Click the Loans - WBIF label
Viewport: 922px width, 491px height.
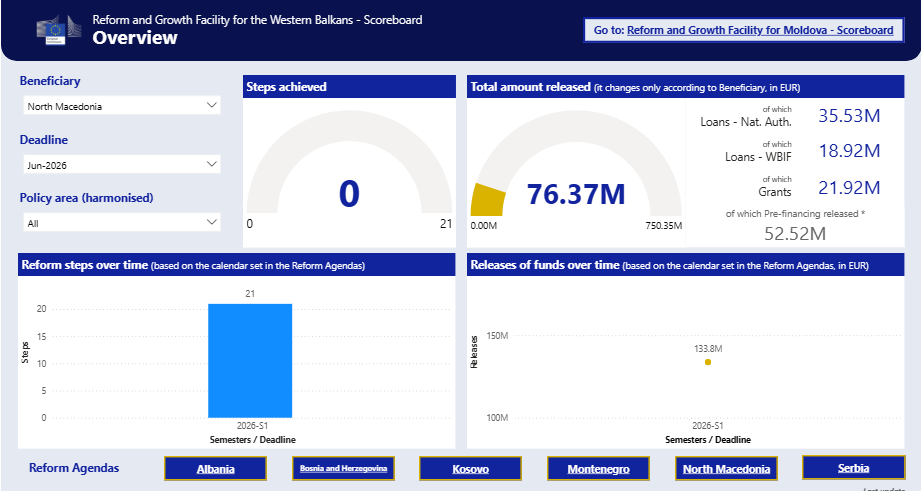pyautogui.click(x=758, y=157)
